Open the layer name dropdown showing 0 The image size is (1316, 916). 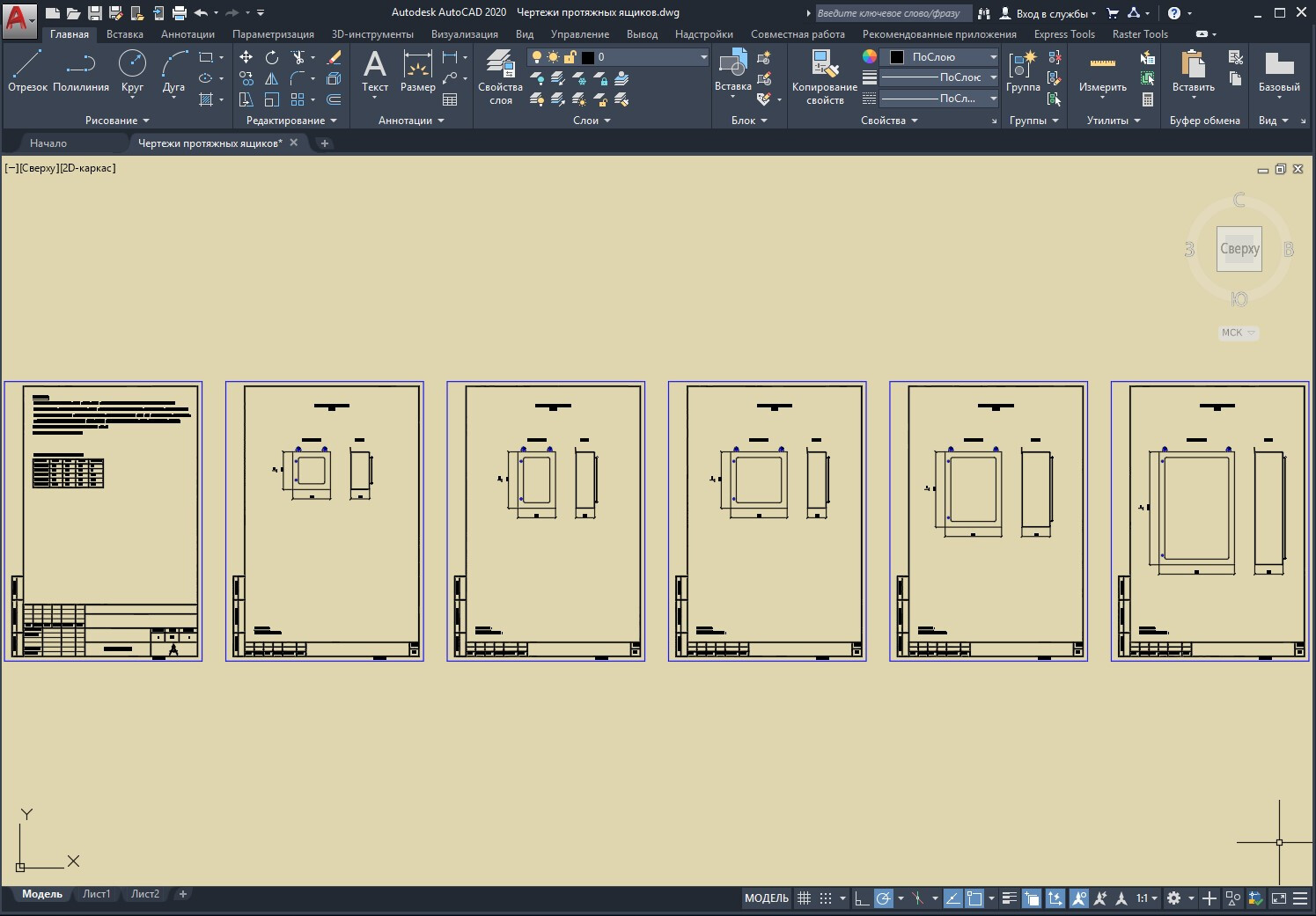pos(618,57)
